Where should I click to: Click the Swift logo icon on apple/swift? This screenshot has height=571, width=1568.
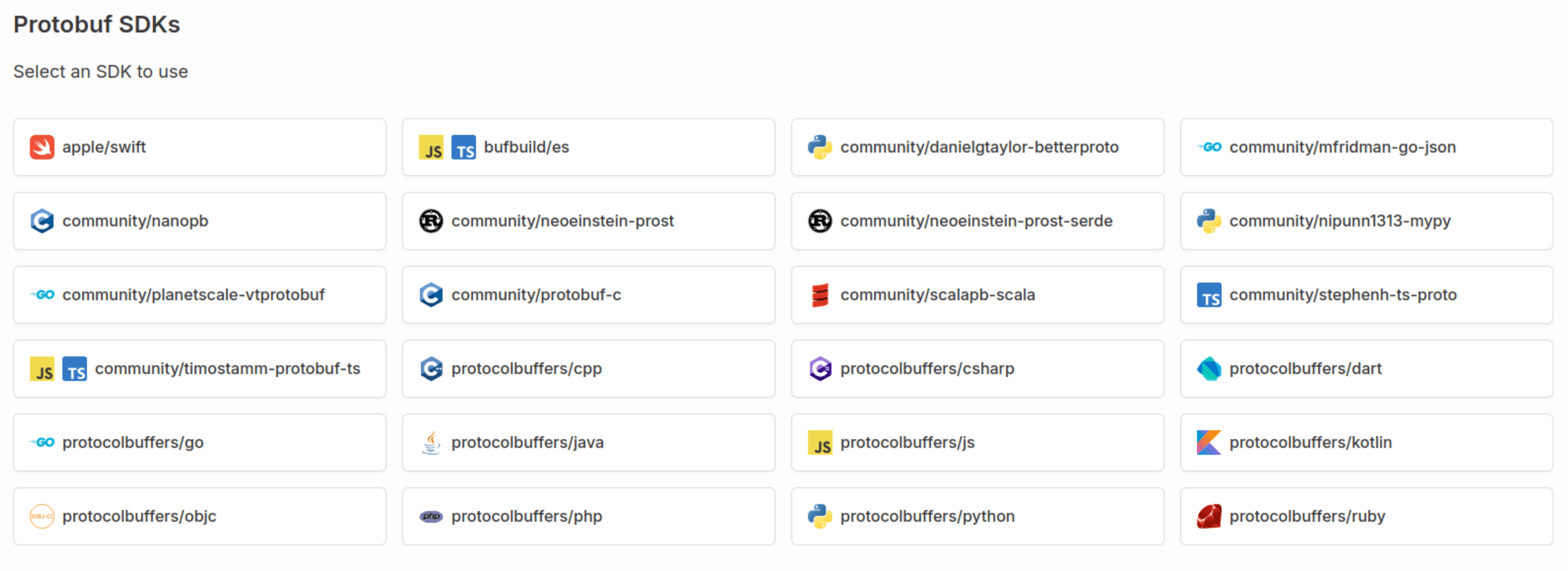coord(42,147)
